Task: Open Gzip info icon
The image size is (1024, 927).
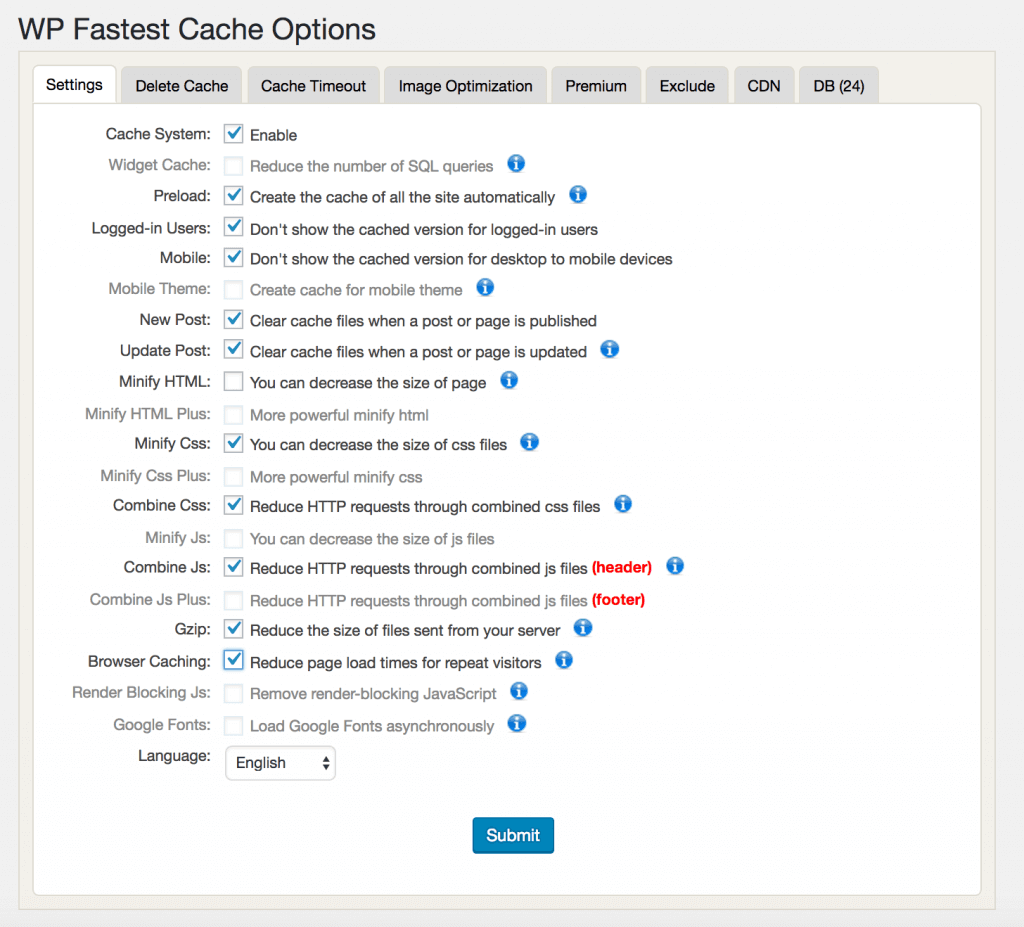Action: click(x=583, y=628)
